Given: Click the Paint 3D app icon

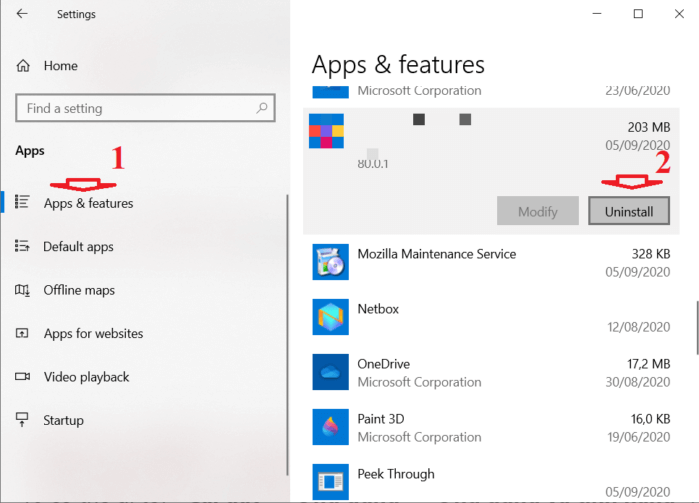Looking at the screenshot, I should [330, 427].
